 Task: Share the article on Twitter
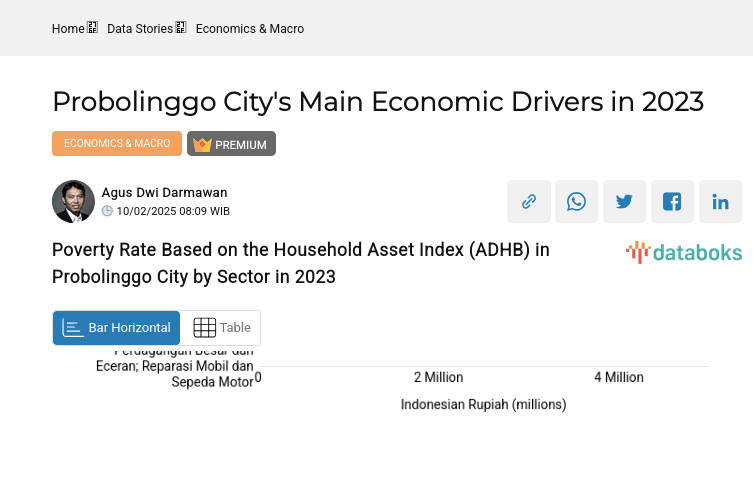[x=624, y=201]
